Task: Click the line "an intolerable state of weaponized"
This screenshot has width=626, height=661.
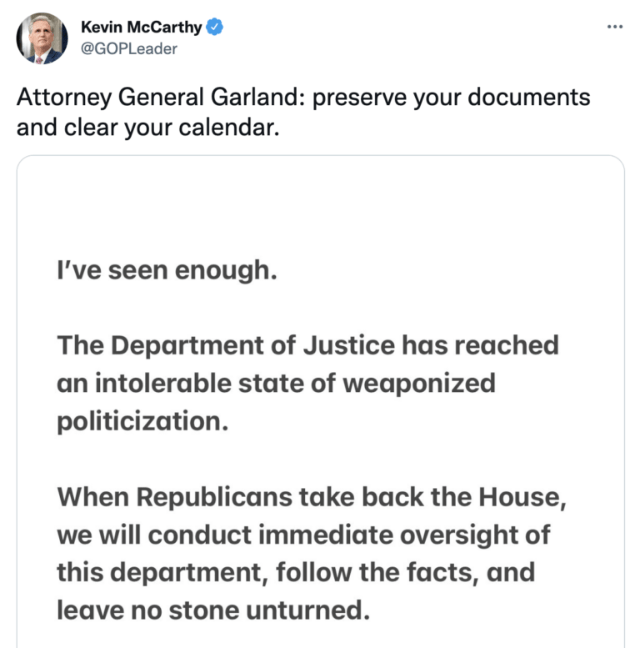Action: [x=276, y=383]
